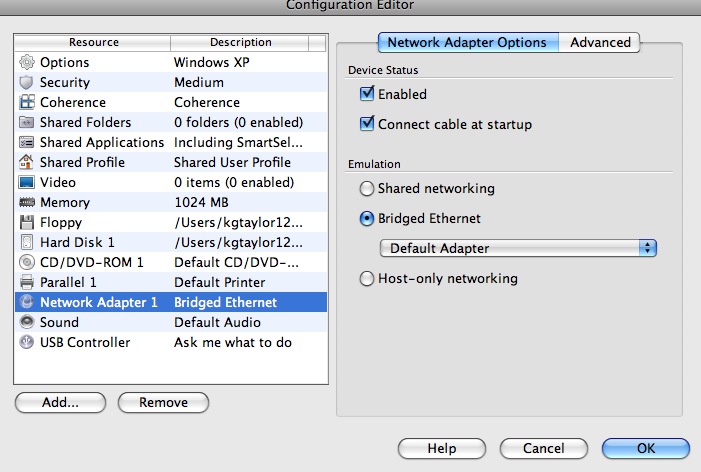The height and width of the screenshot is (472, 701).
Task: Select the Shared Applications label
Action: pos(102,143)
